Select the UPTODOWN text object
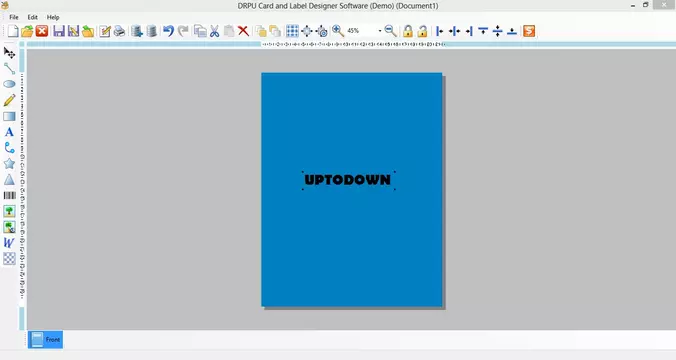 (x=348, y=180)
